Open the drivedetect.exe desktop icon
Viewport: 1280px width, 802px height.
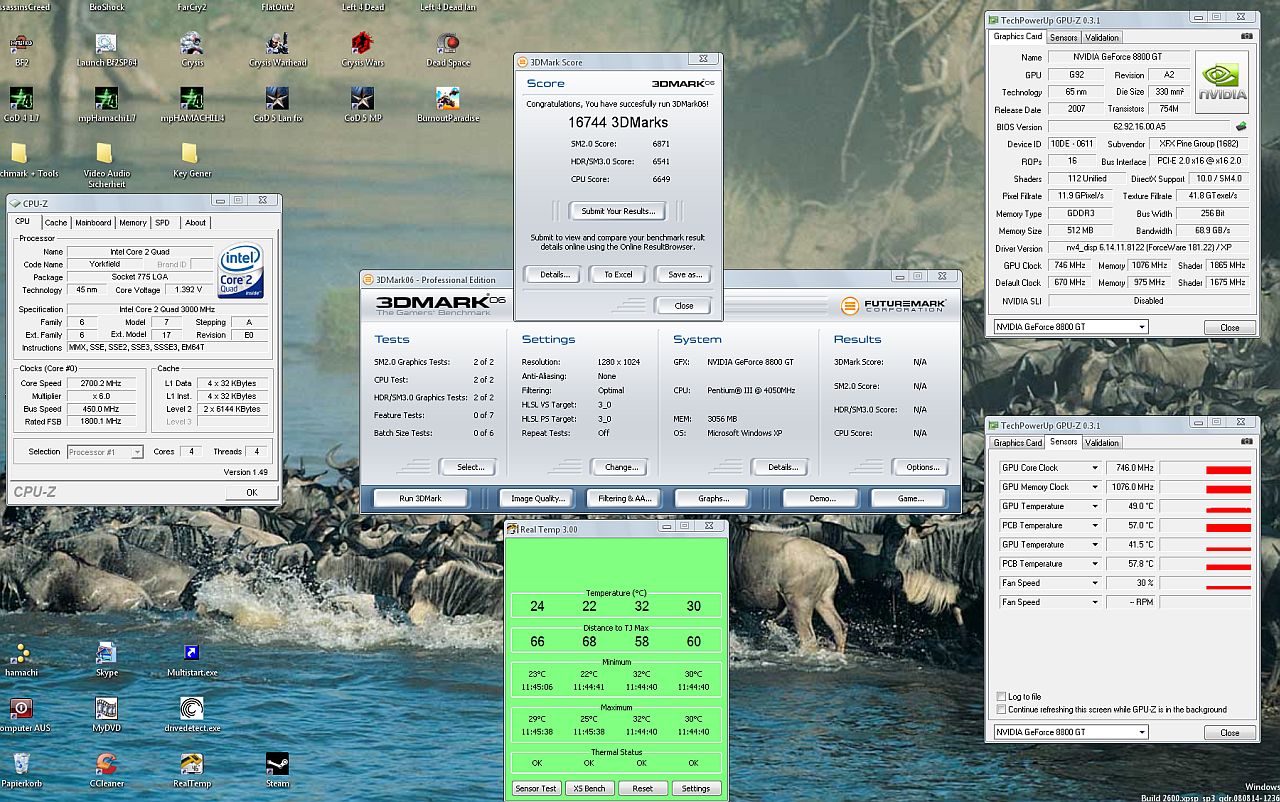tap(192, 715)
